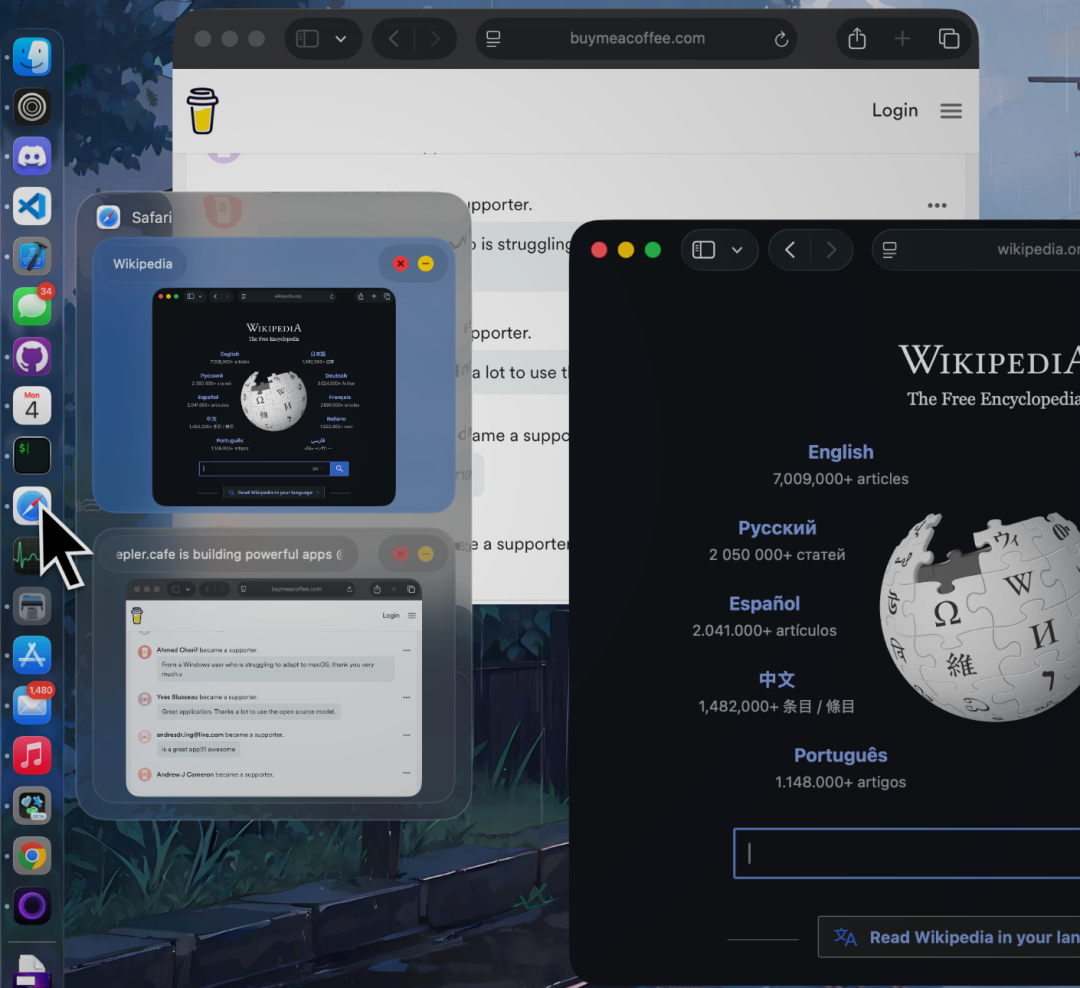Minimize the epler.cafe preview with yellow button

pyautogui.click(x=426, y=554)
